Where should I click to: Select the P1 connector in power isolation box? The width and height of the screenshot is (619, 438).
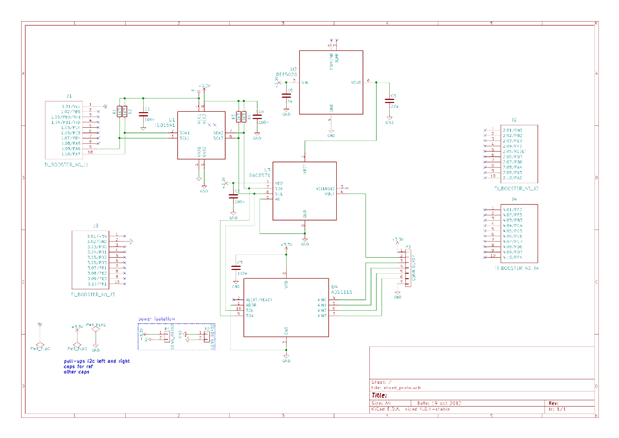point(167,336)
